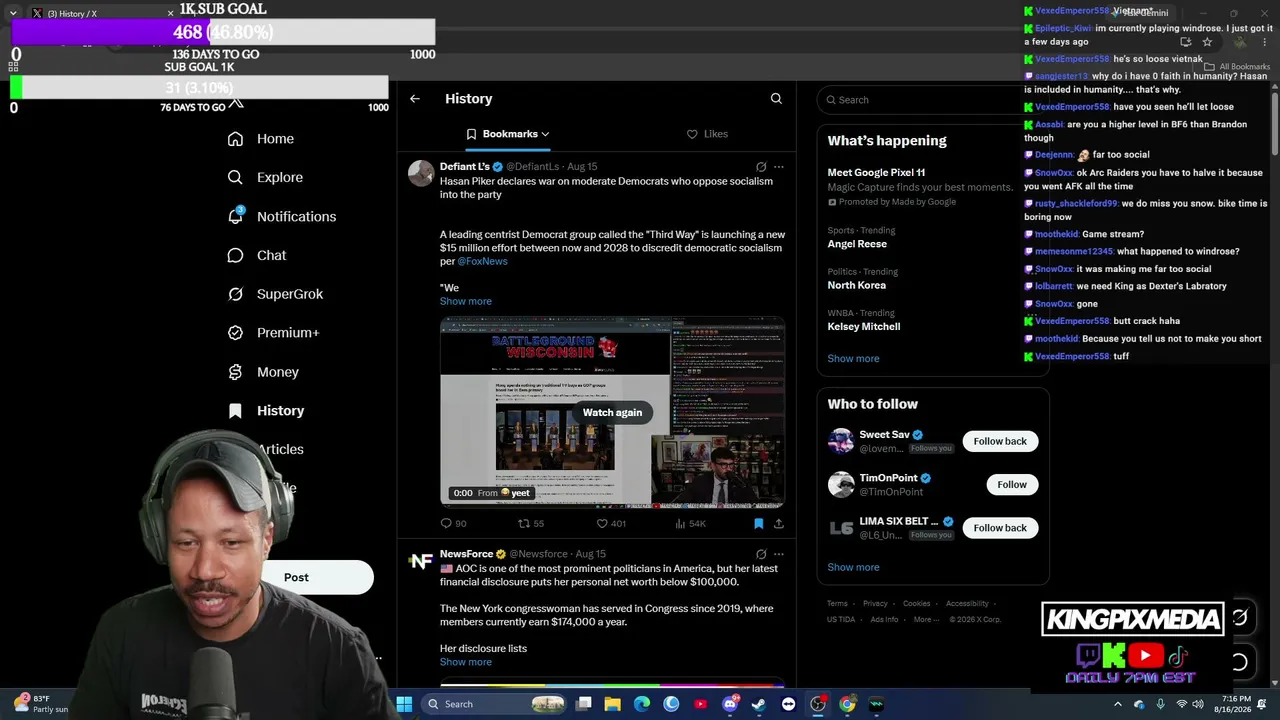Open Steam from the taskbar
The height and width of the screenshot is (720, 1280).
point(759,704)
